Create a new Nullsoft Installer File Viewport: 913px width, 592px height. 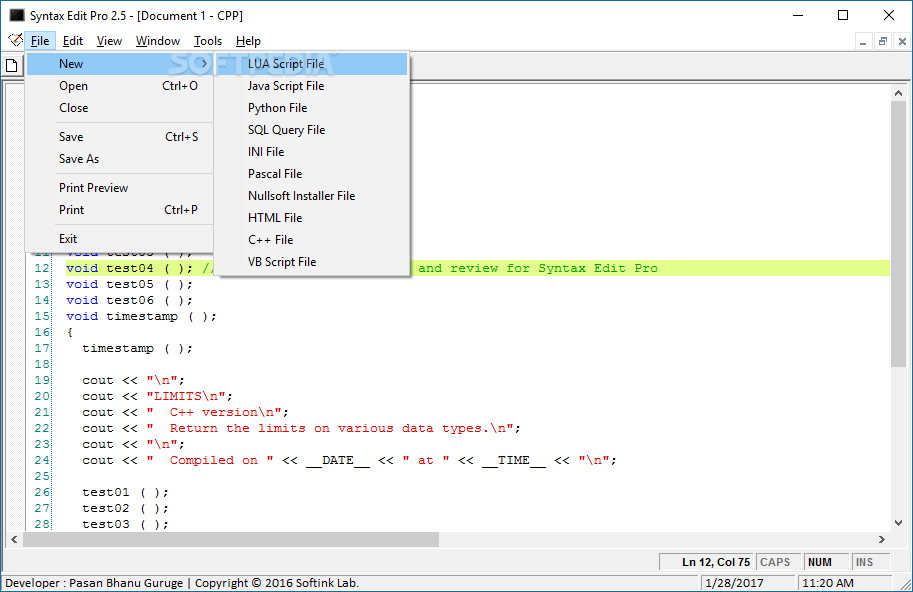(312, 196)
